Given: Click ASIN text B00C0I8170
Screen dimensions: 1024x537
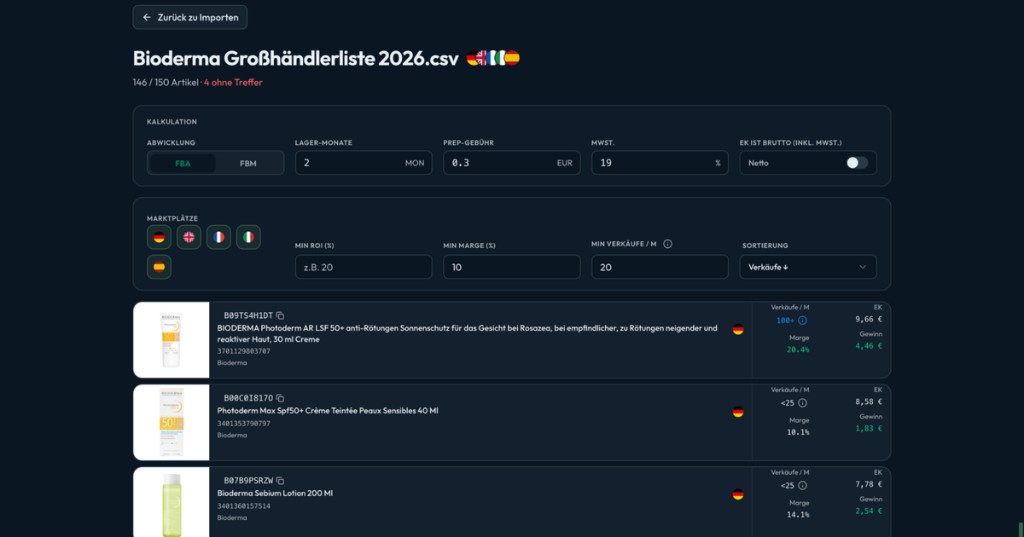Looking at the screenshot, I should tap(248, 398).
